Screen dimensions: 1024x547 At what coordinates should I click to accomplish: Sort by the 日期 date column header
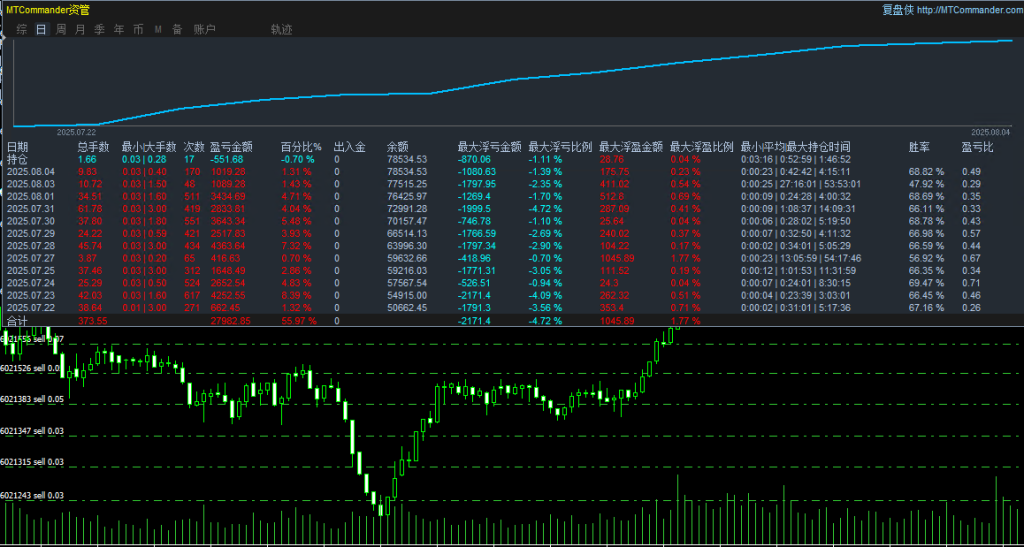coord(18,147)
